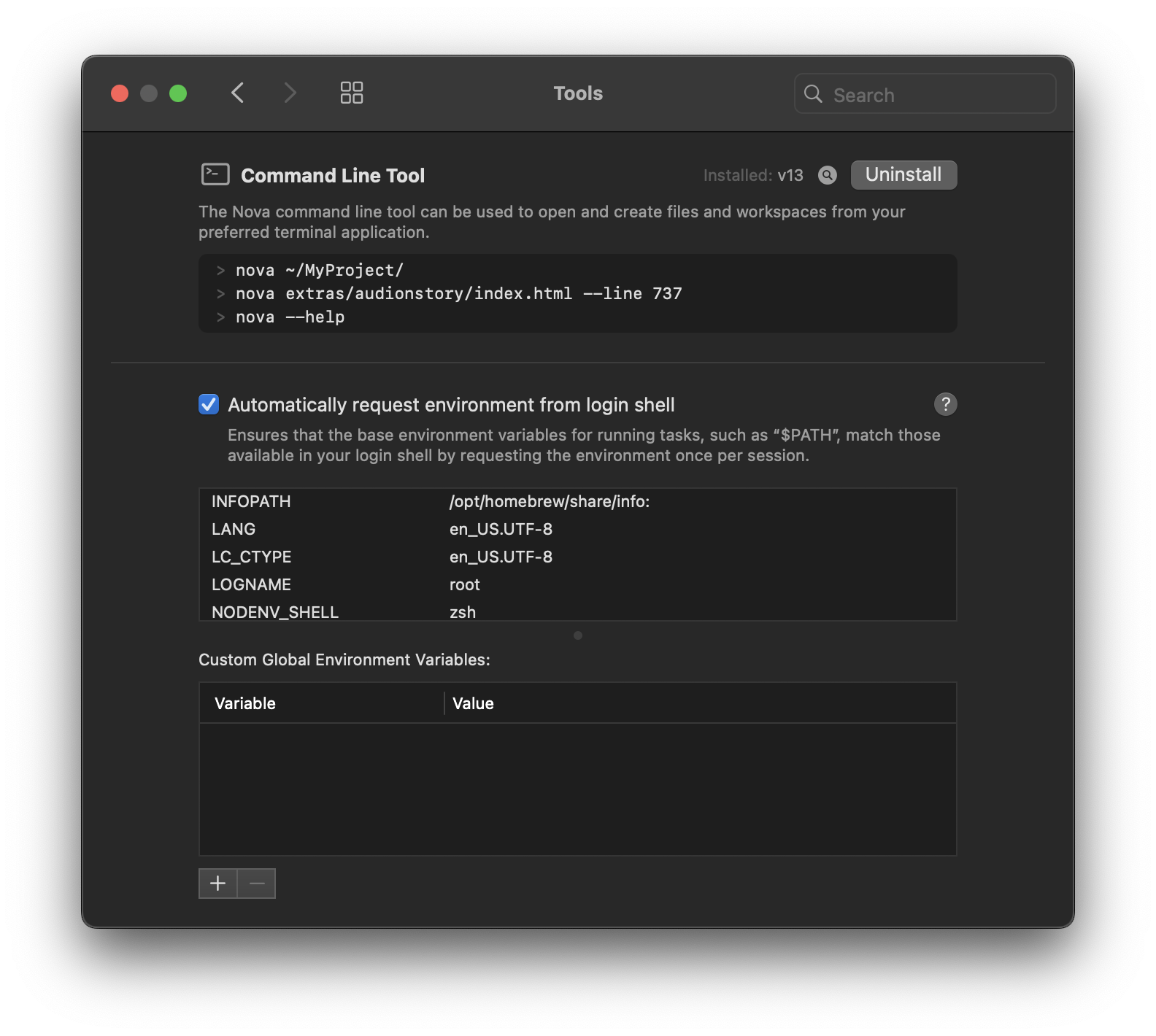Select the LC_CTYPE variable row
1156x1036 pixels.
tap(577, 557)
